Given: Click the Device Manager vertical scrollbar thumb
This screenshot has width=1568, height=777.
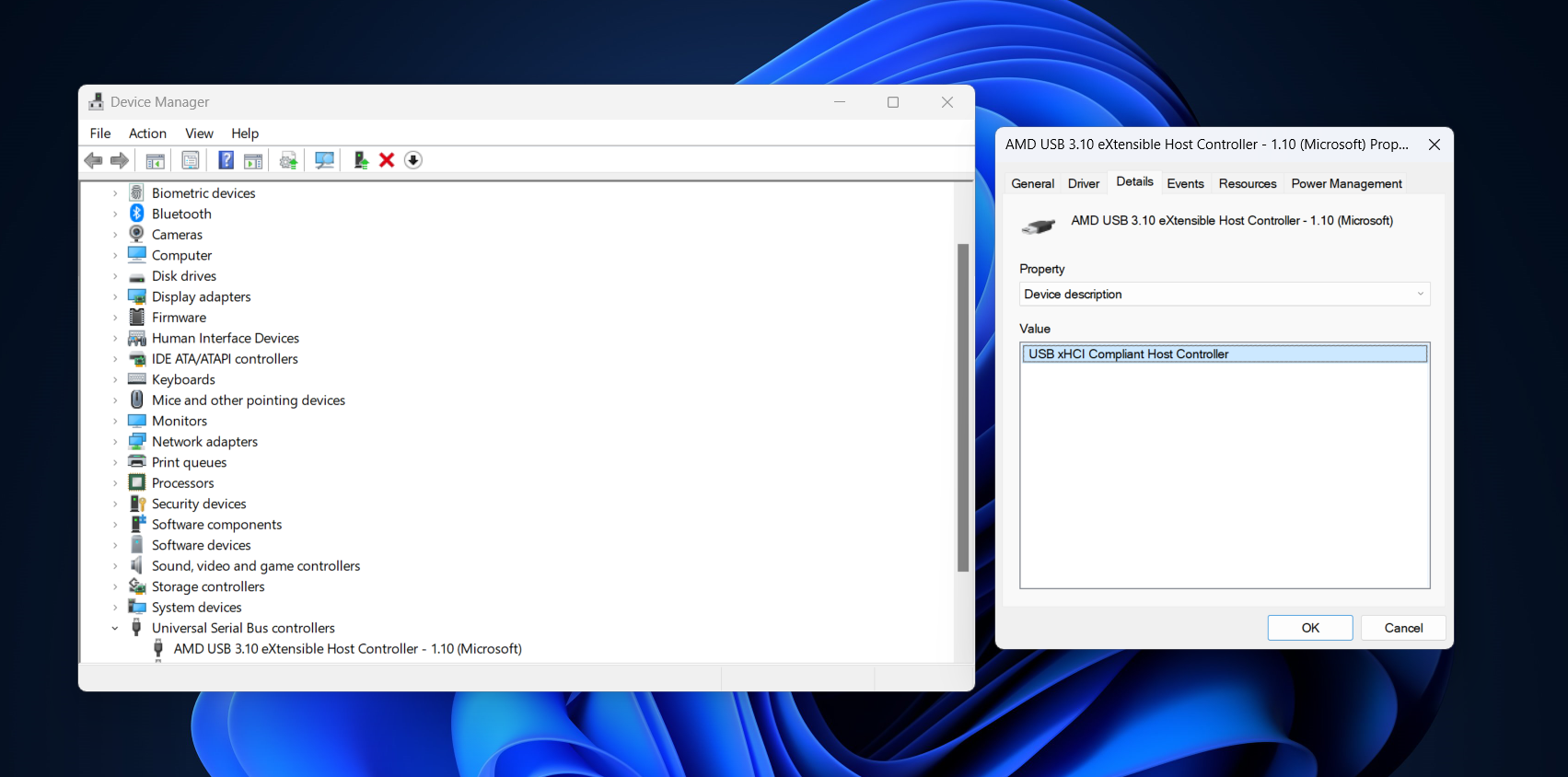Looking at the screenshot, I should 963,407.
